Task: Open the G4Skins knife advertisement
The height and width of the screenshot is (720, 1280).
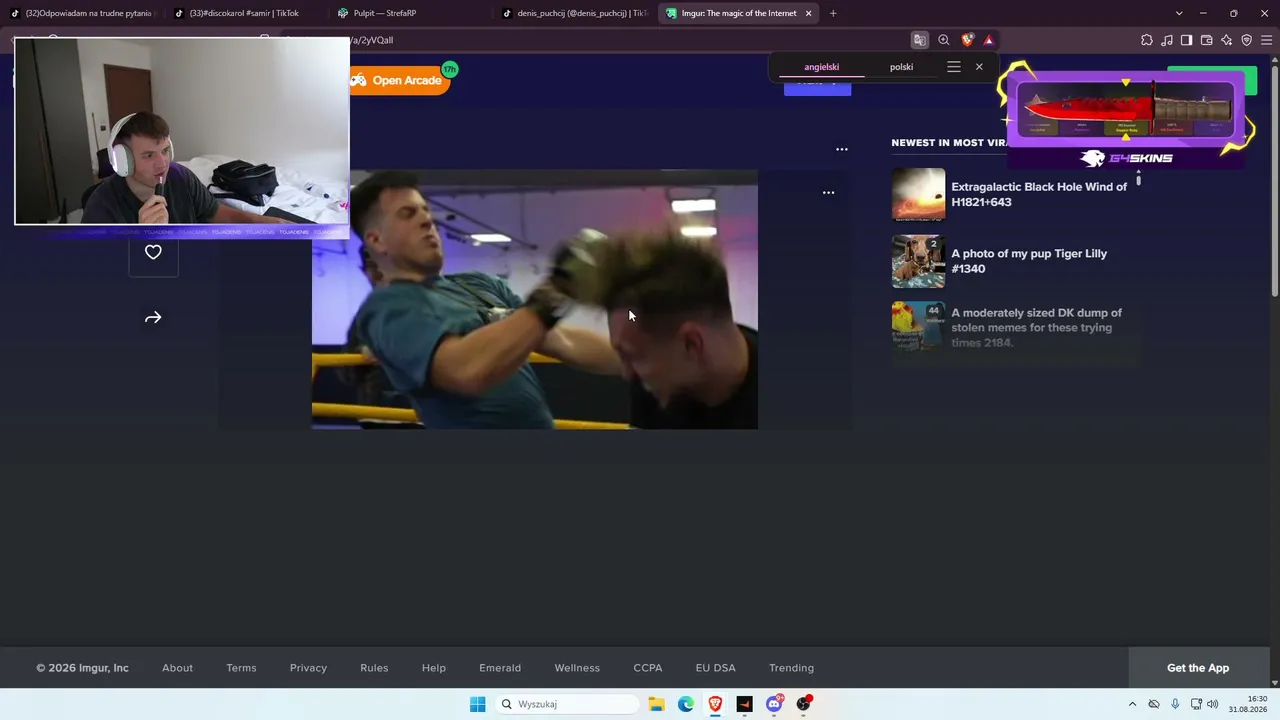Action: point(1127,117)
